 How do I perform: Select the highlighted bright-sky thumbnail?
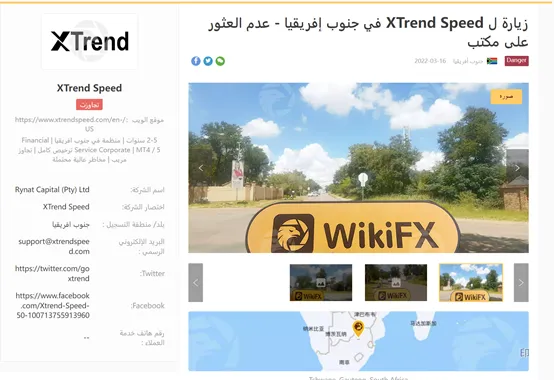[x=471, y=283]
